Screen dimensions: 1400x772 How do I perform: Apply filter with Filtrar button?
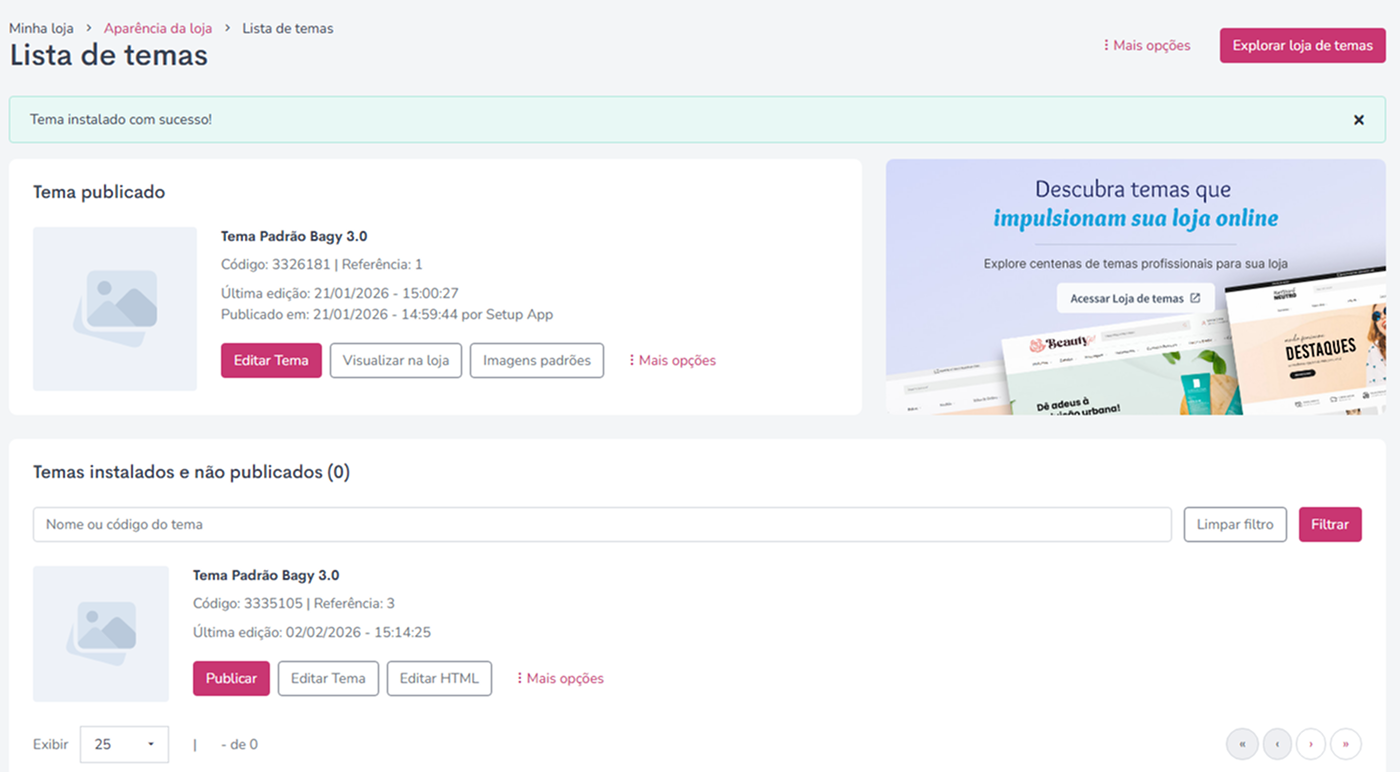pos(1330,524)
